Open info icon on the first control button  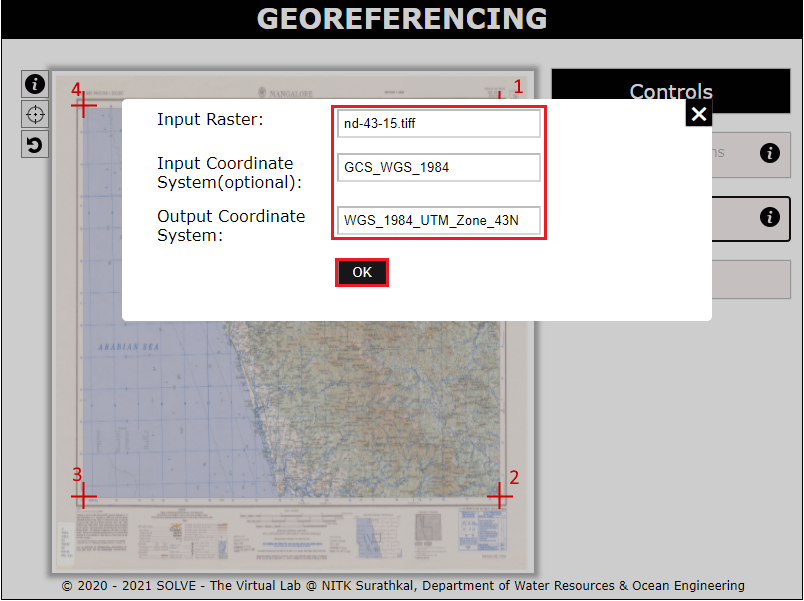[x=769, y=153]
